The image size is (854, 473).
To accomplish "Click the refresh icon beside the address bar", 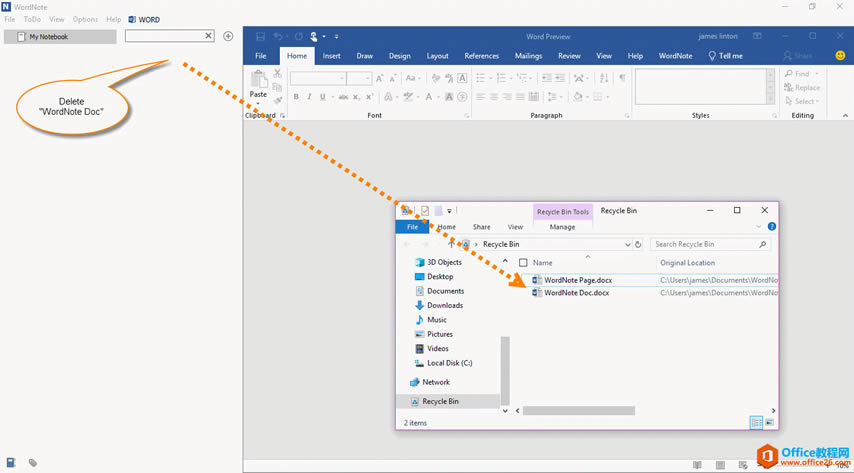I will pos(639,244).
